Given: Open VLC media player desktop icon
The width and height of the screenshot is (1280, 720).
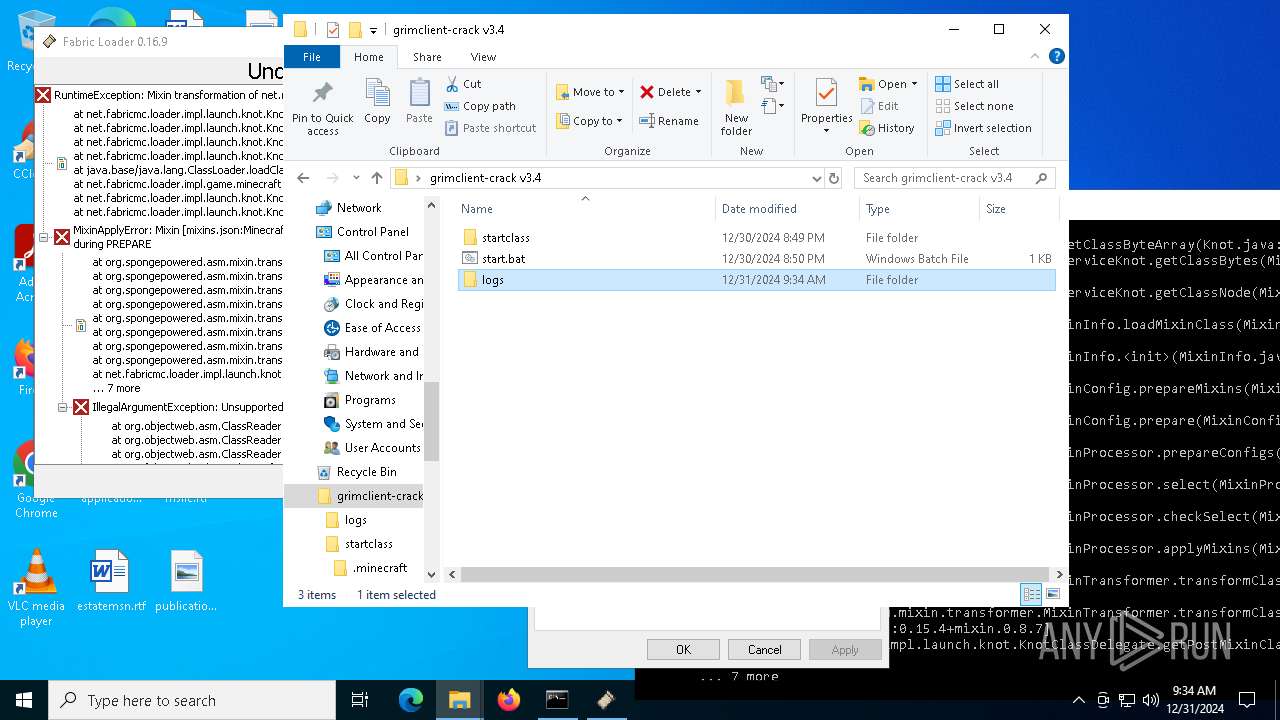Looking at the screenshot, I should point(36,589).
